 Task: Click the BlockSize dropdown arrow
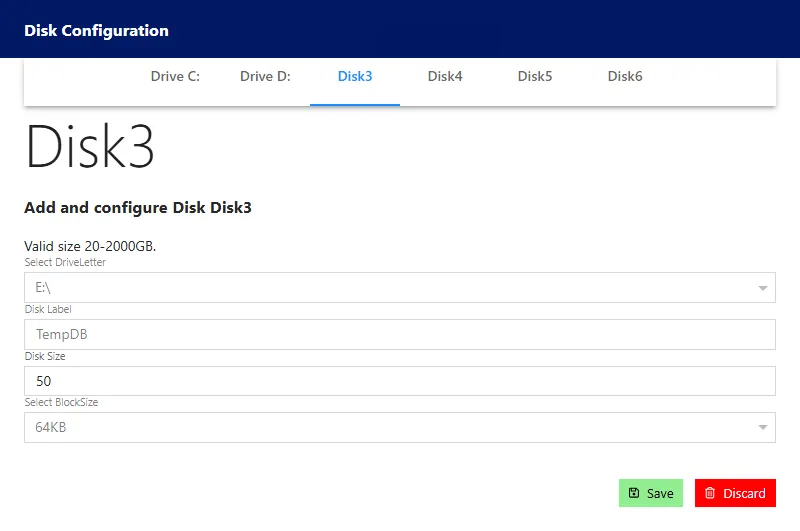pos(763,427)
